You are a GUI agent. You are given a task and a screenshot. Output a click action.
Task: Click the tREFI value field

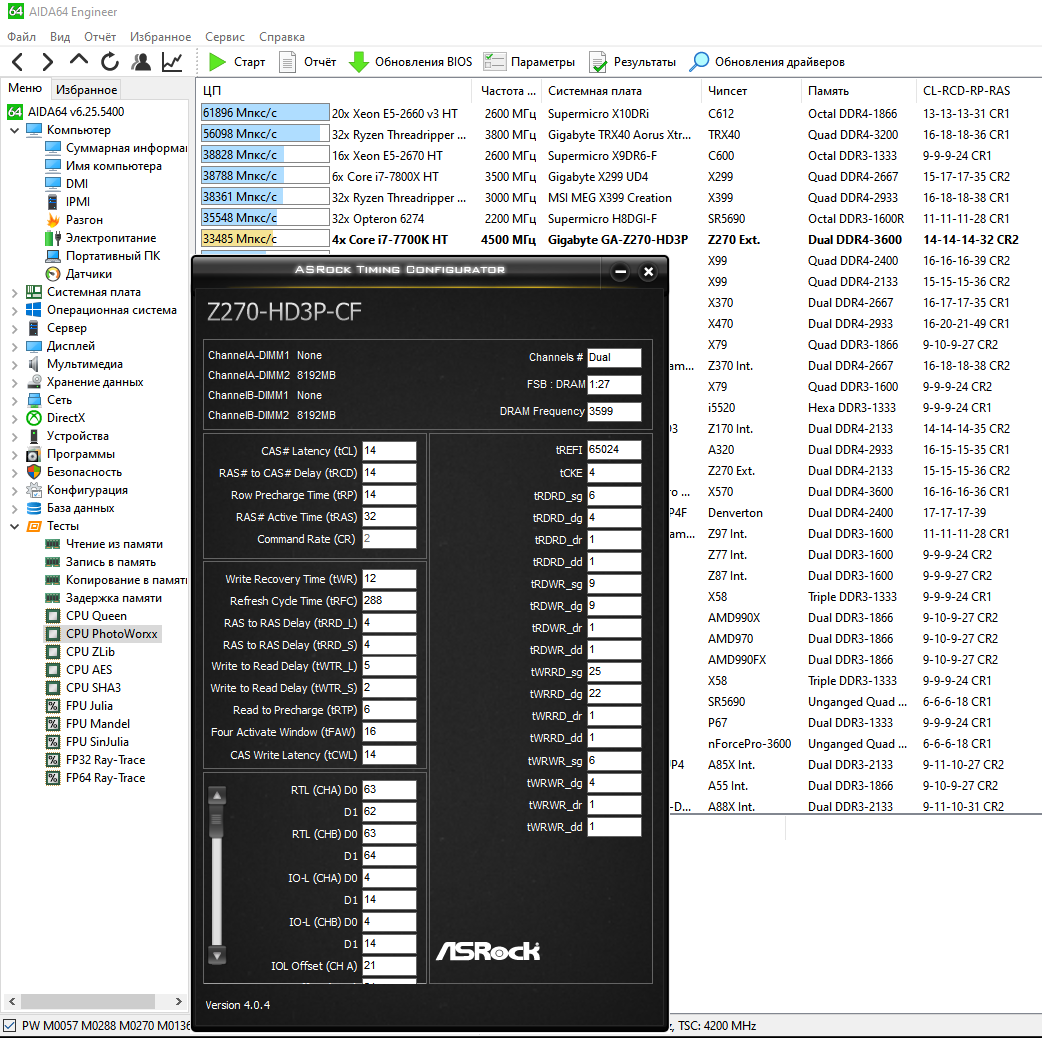click(x=614, y=450)
